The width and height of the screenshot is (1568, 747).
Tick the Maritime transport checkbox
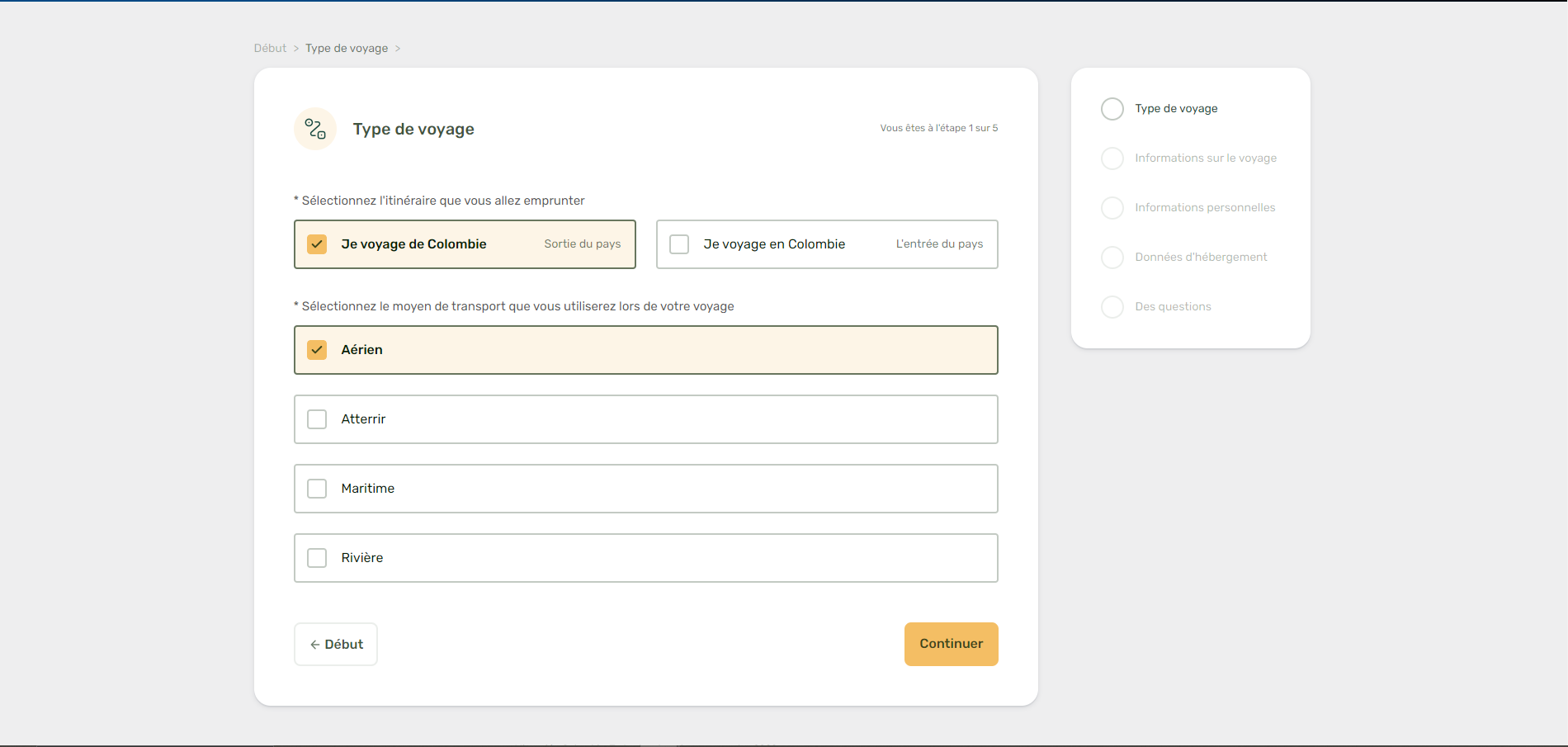click(x=317, y=489)
